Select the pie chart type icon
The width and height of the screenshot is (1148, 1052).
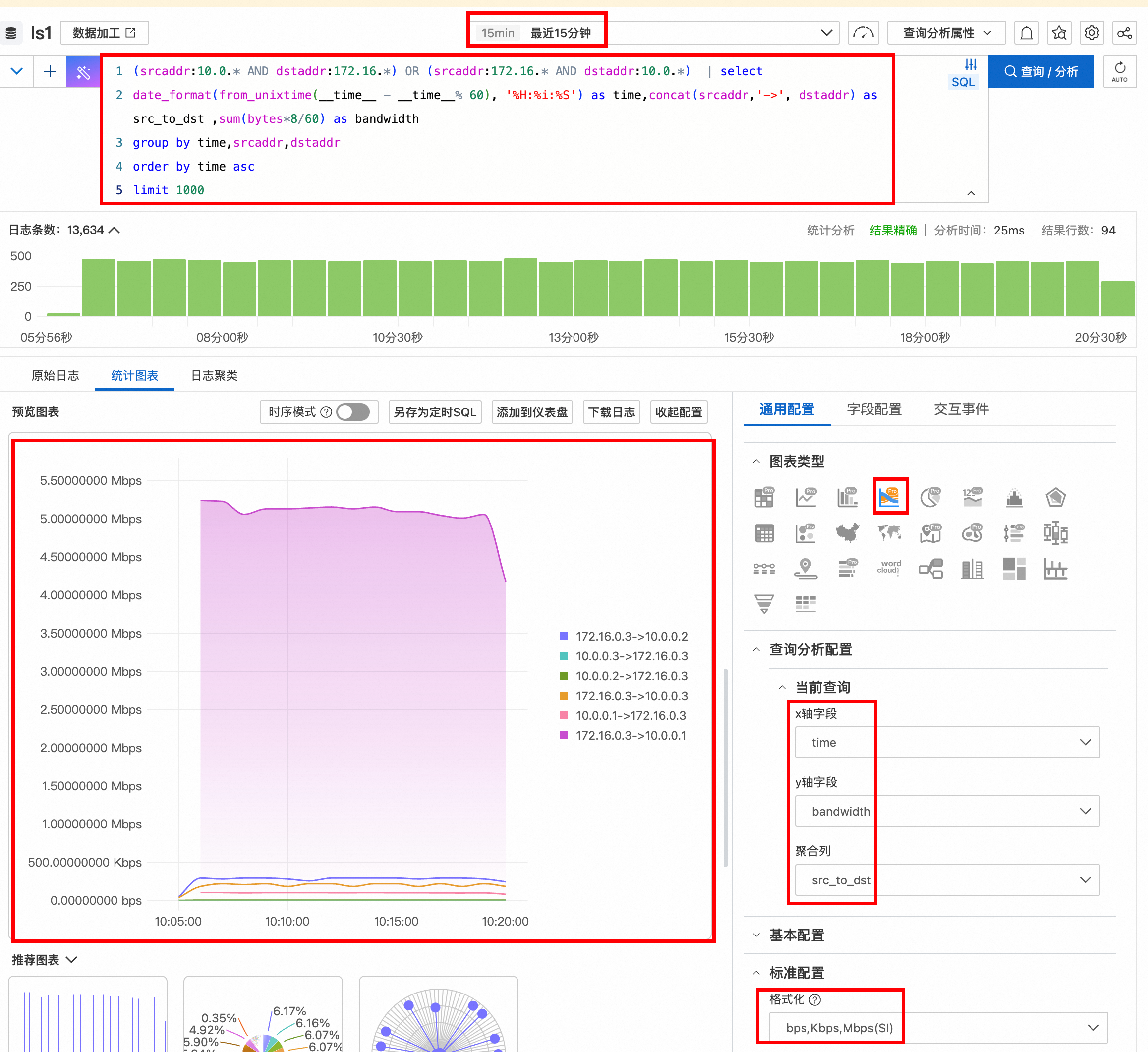pos(931,497)
